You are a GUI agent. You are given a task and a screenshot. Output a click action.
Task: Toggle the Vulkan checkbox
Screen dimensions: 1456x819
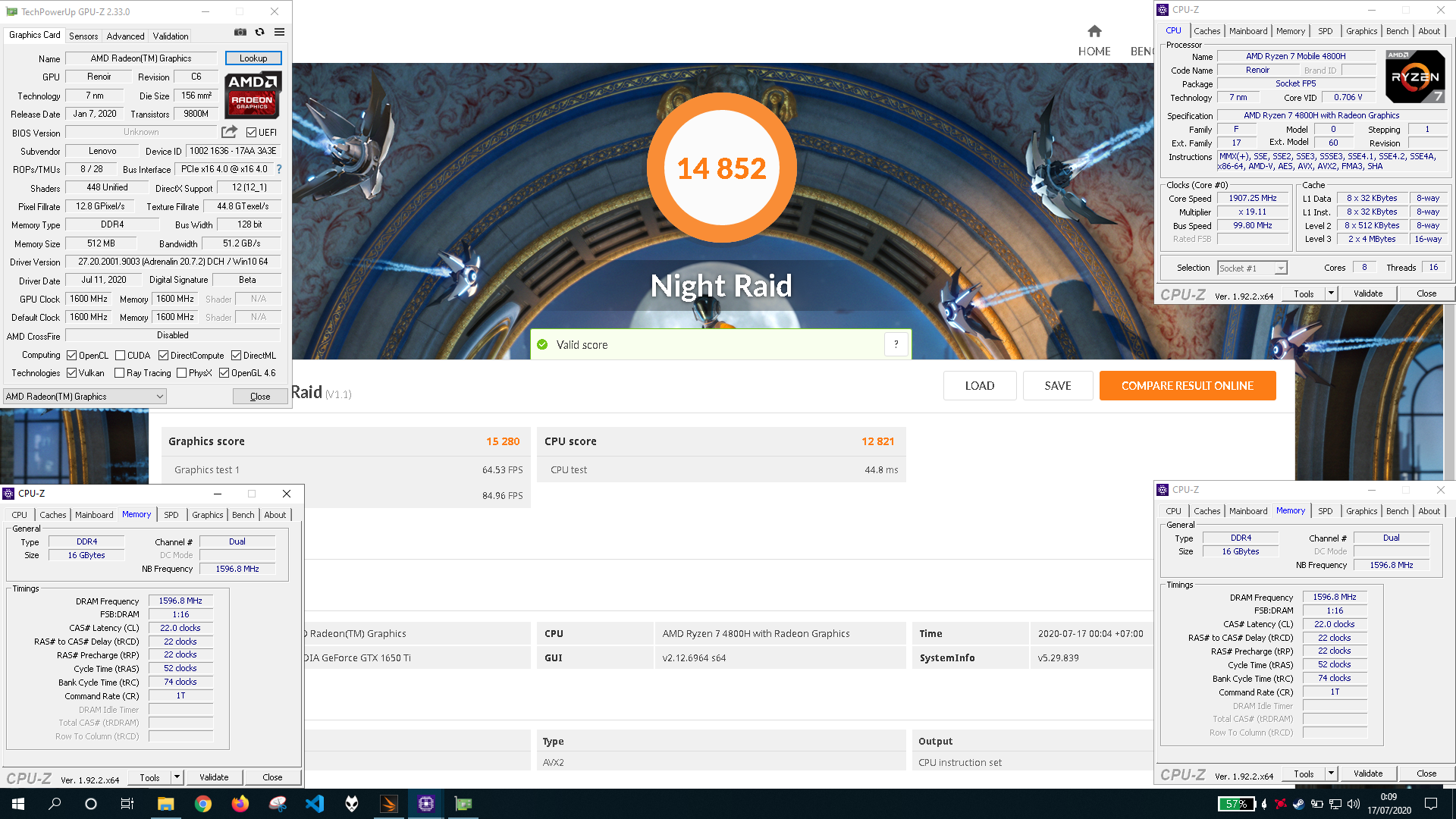click(x=71, y=372)
